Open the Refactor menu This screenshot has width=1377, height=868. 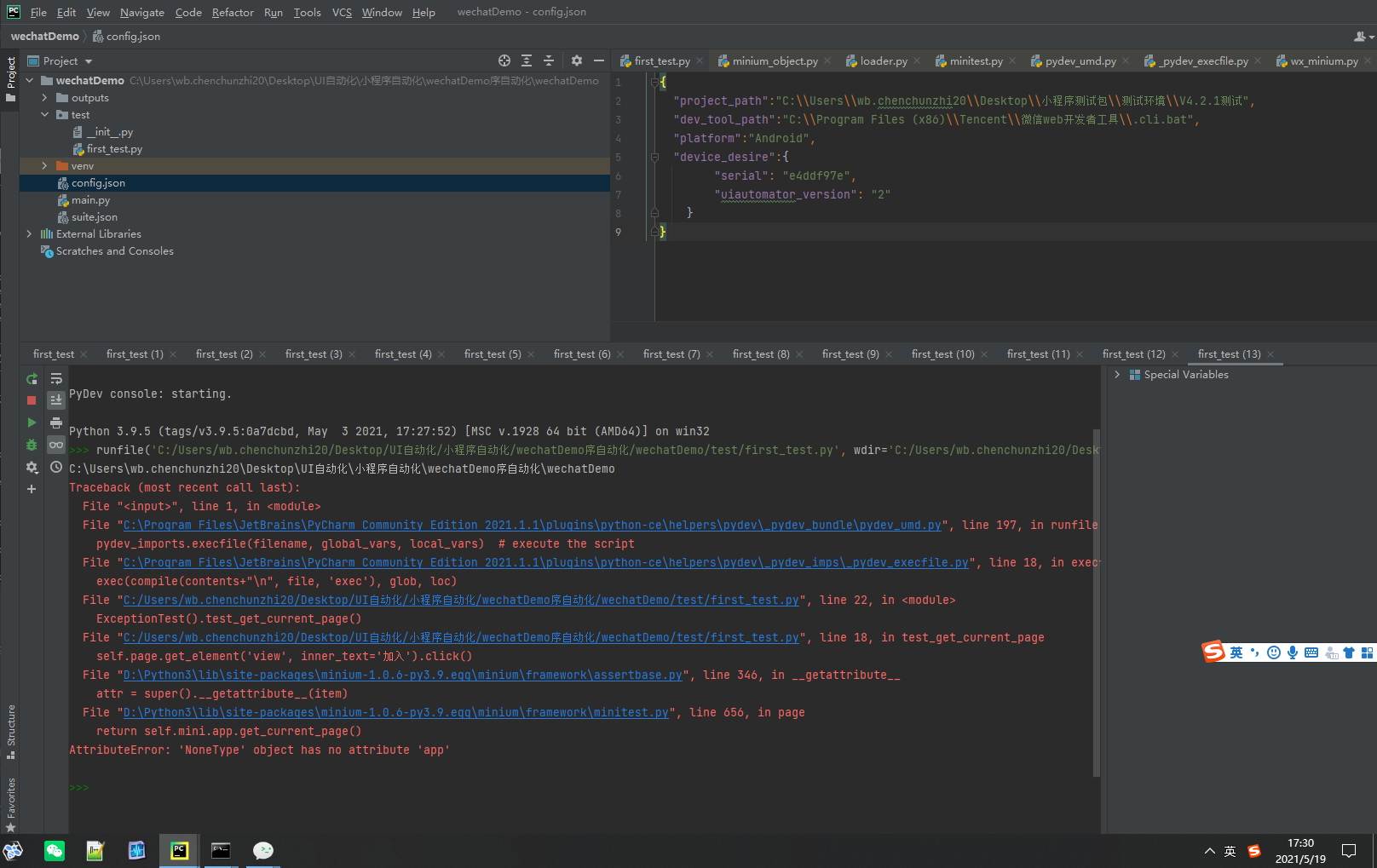click(233, 12)
